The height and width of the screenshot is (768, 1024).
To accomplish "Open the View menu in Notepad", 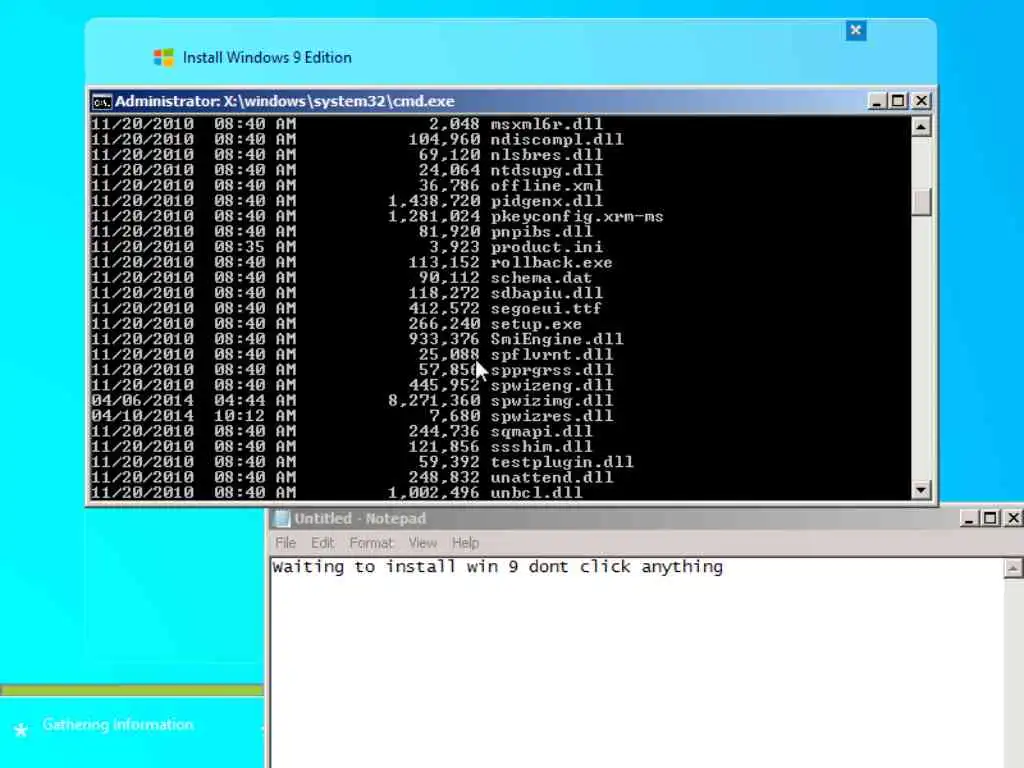I will [423, 543].
